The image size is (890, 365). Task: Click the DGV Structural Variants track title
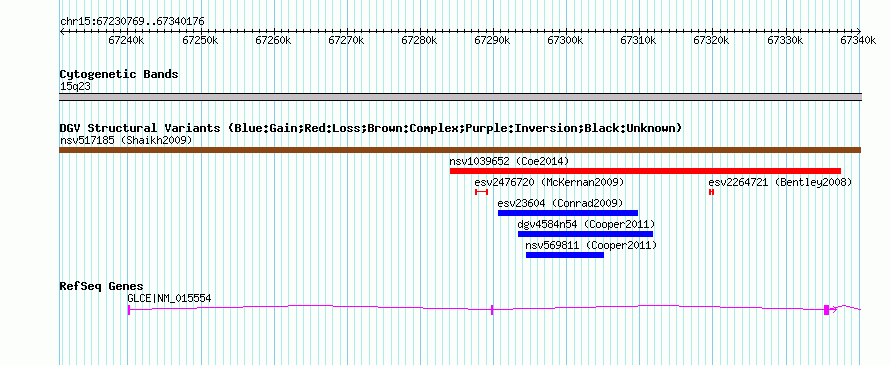[x=371, y=128]
